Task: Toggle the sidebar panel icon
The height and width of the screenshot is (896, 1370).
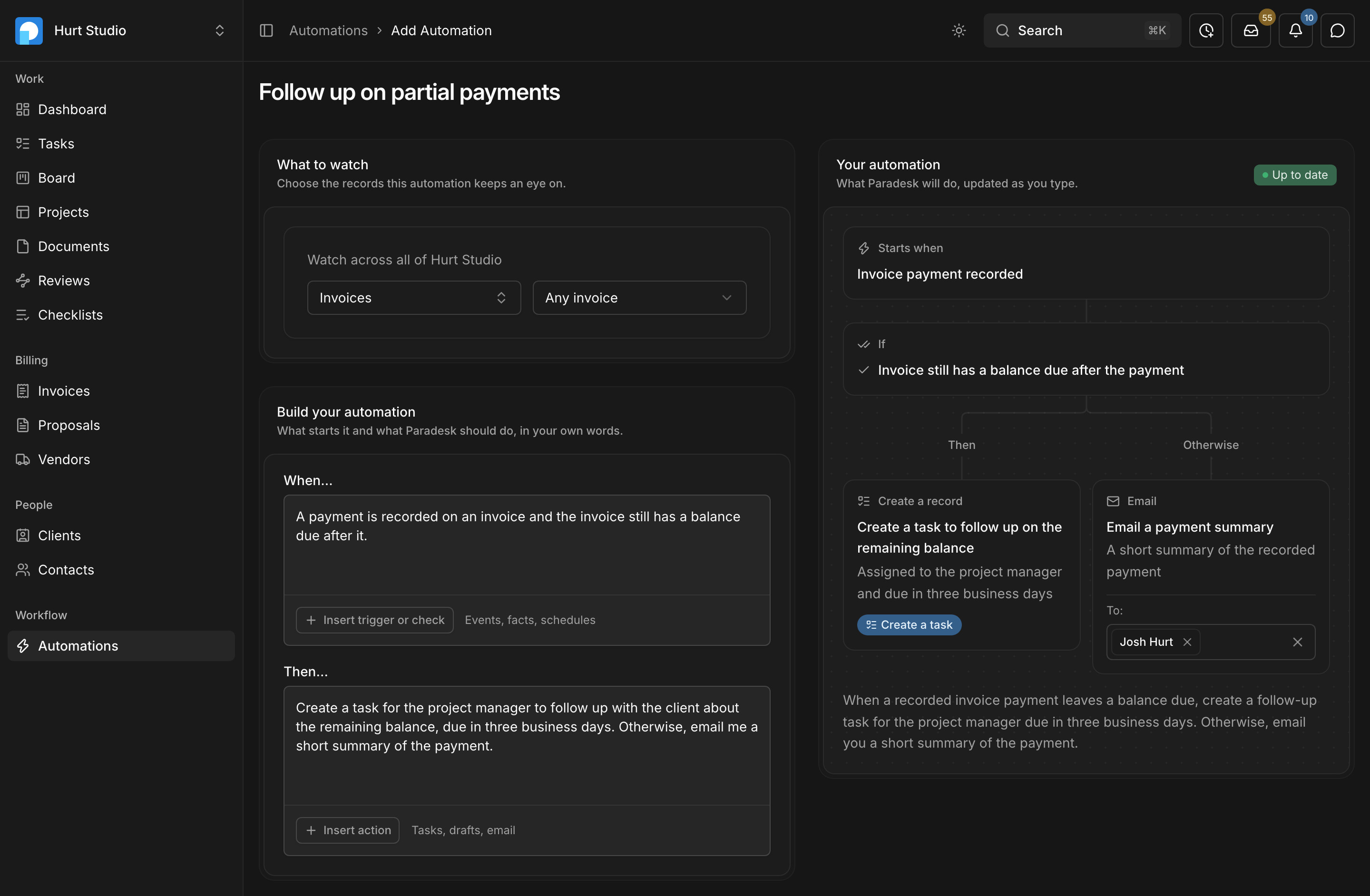Action: click(266, 30)
